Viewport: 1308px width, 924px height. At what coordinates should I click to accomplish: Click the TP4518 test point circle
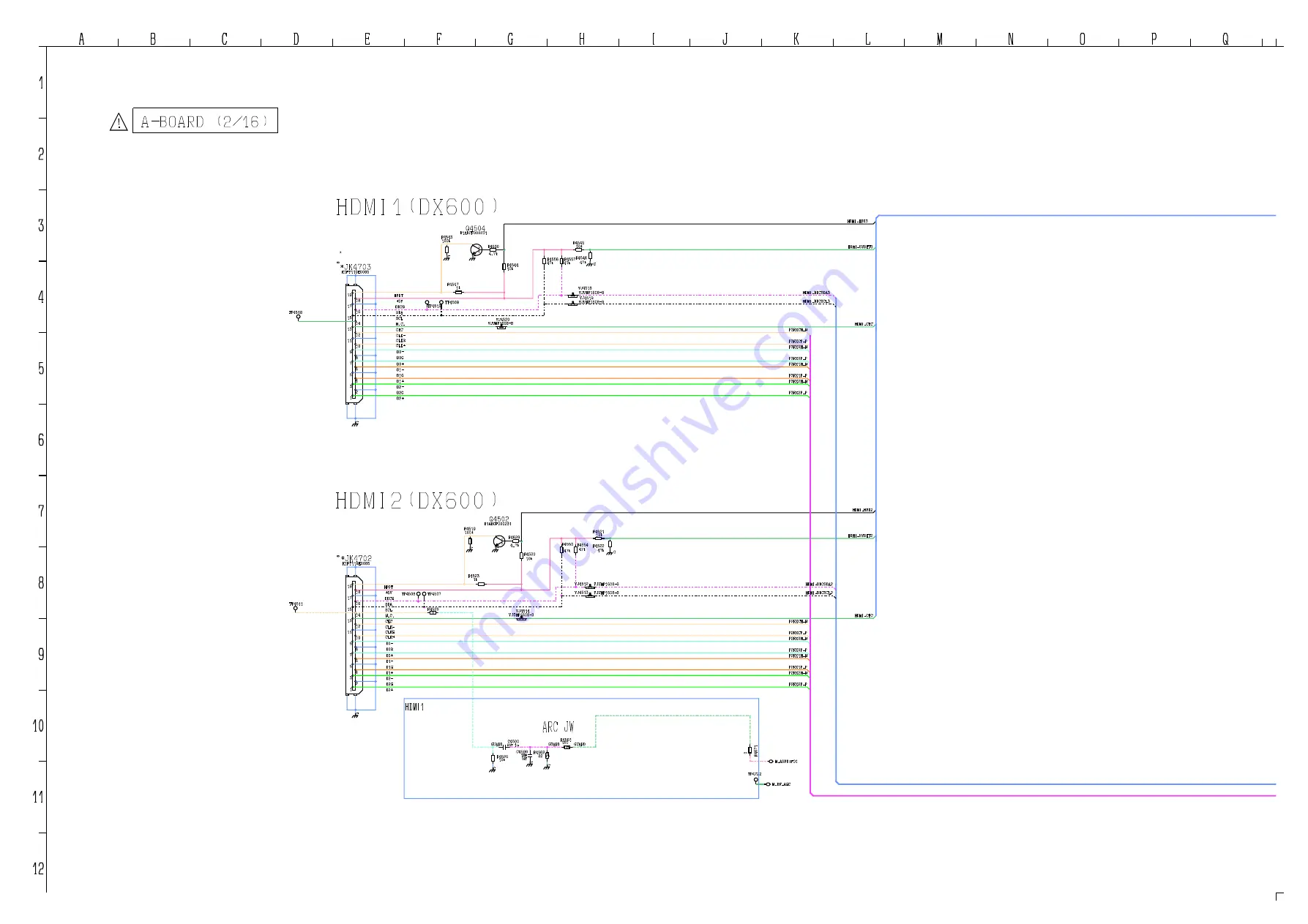click(298, 318)
